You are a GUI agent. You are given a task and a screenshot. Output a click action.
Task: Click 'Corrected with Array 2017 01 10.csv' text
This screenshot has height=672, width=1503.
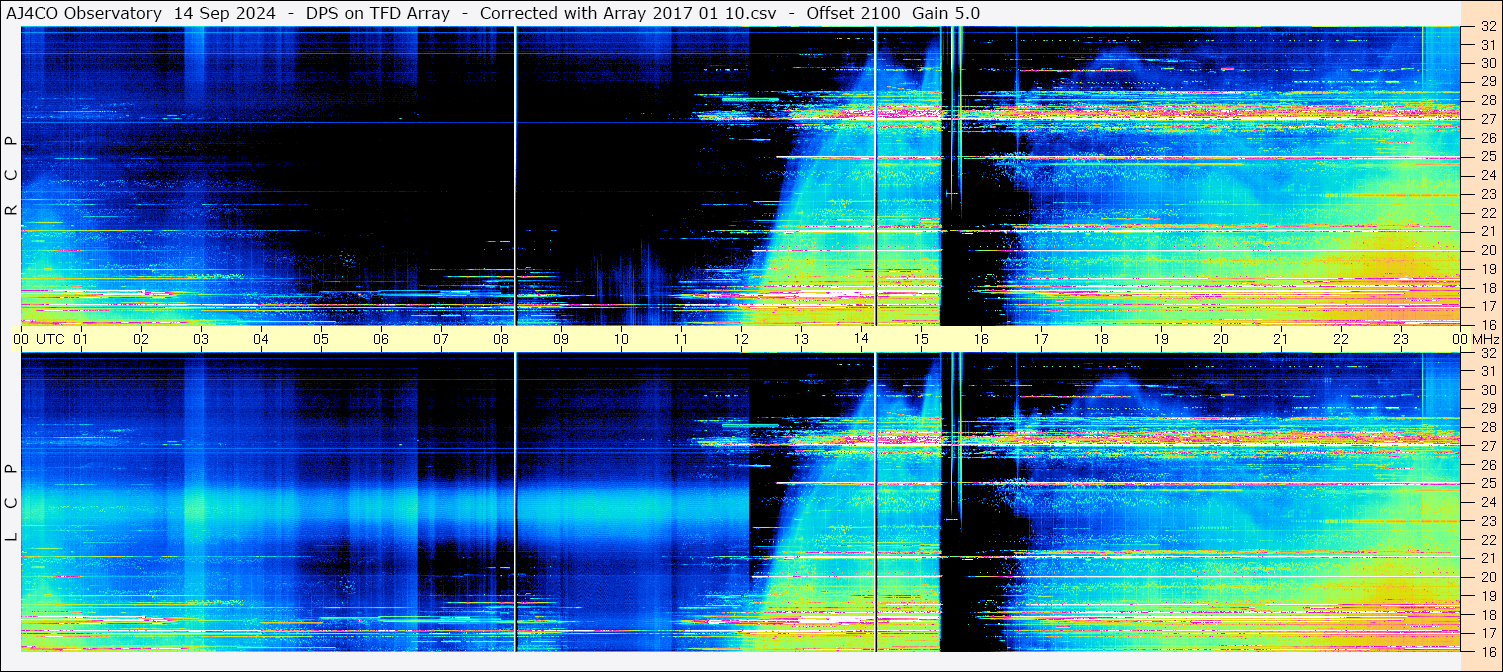tap(628, 13)
